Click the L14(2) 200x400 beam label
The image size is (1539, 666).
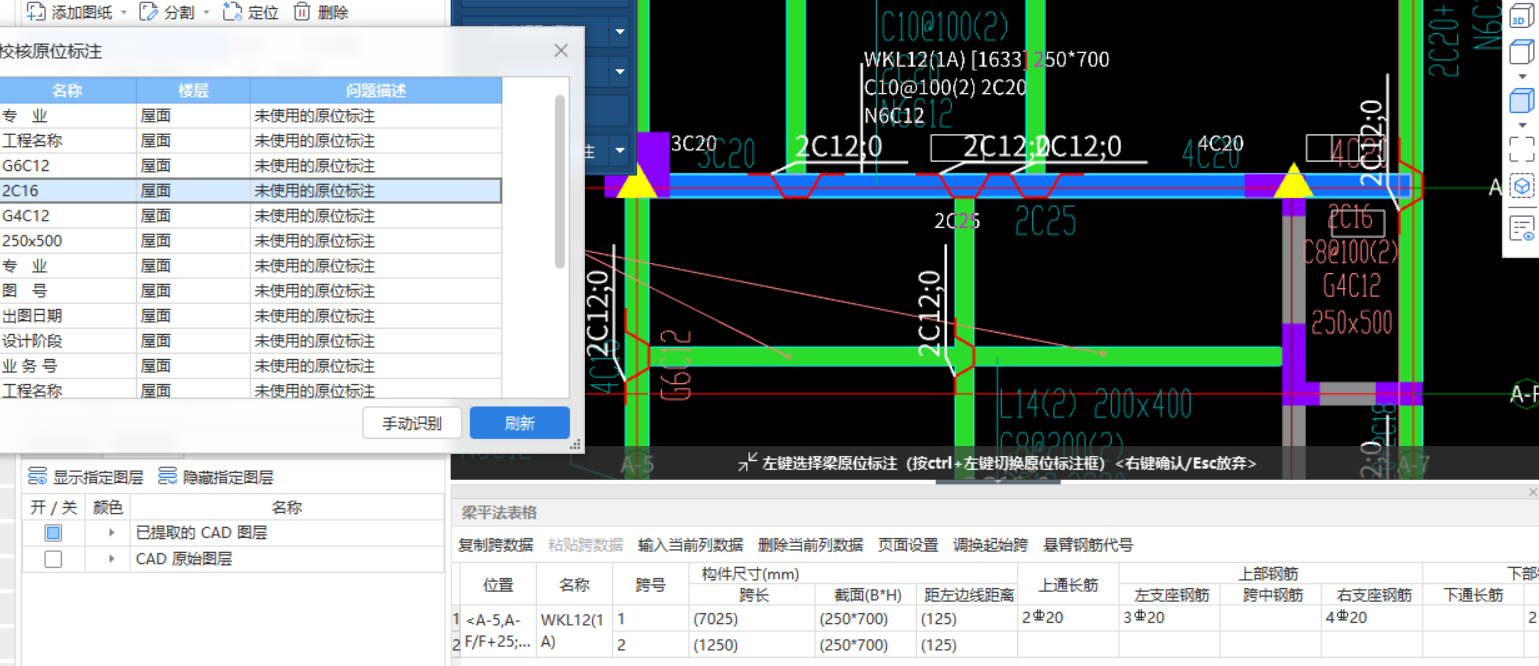coord(1096,404)
